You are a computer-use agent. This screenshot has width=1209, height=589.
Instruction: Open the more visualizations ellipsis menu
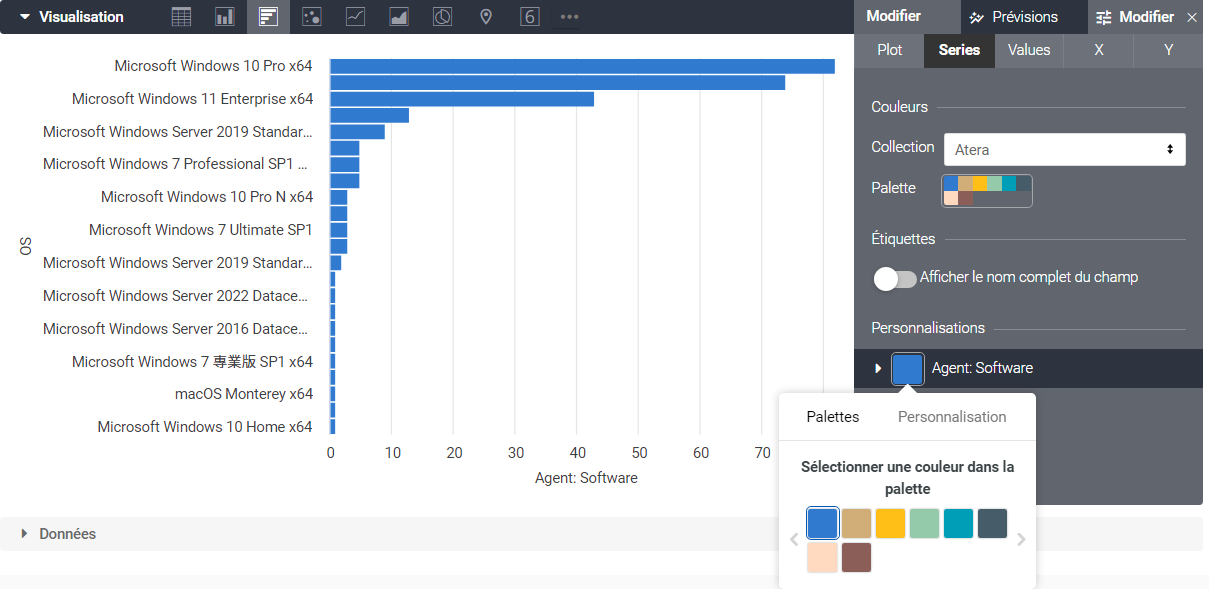pyautogui.click(x=569, y=17)
